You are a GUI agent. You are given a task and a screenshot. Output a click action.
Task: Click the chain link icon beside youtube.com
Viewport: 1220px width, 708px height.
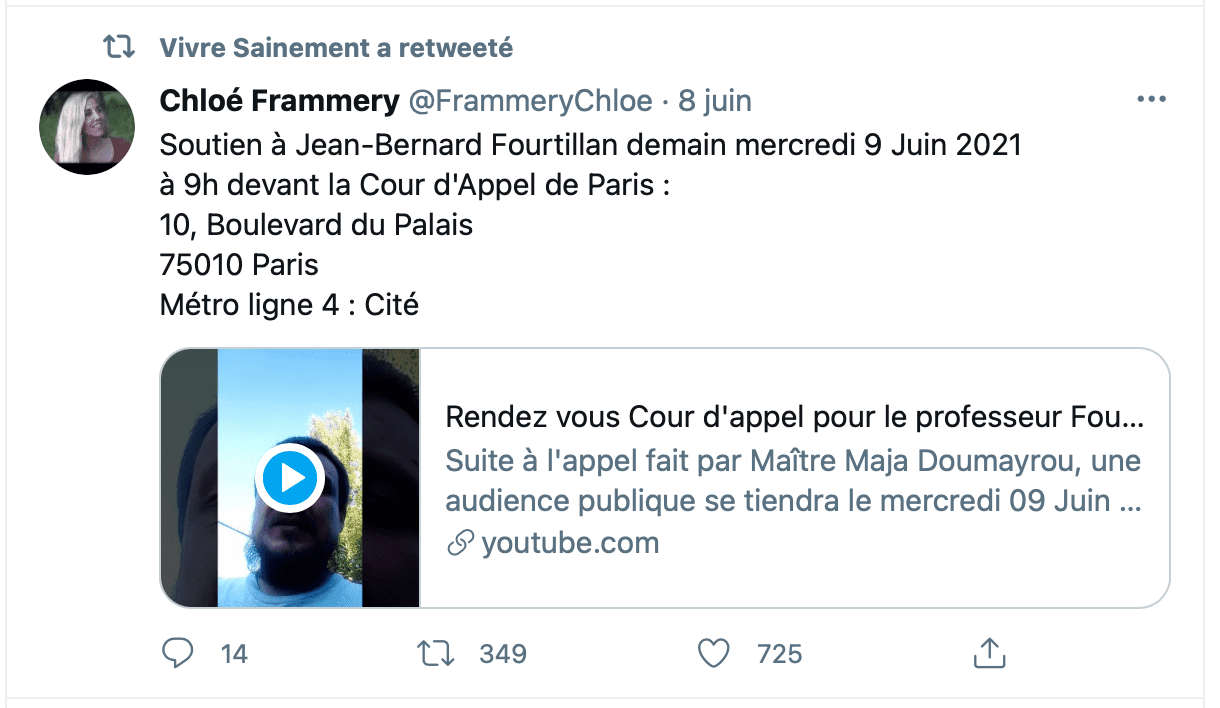coord(460,544)
